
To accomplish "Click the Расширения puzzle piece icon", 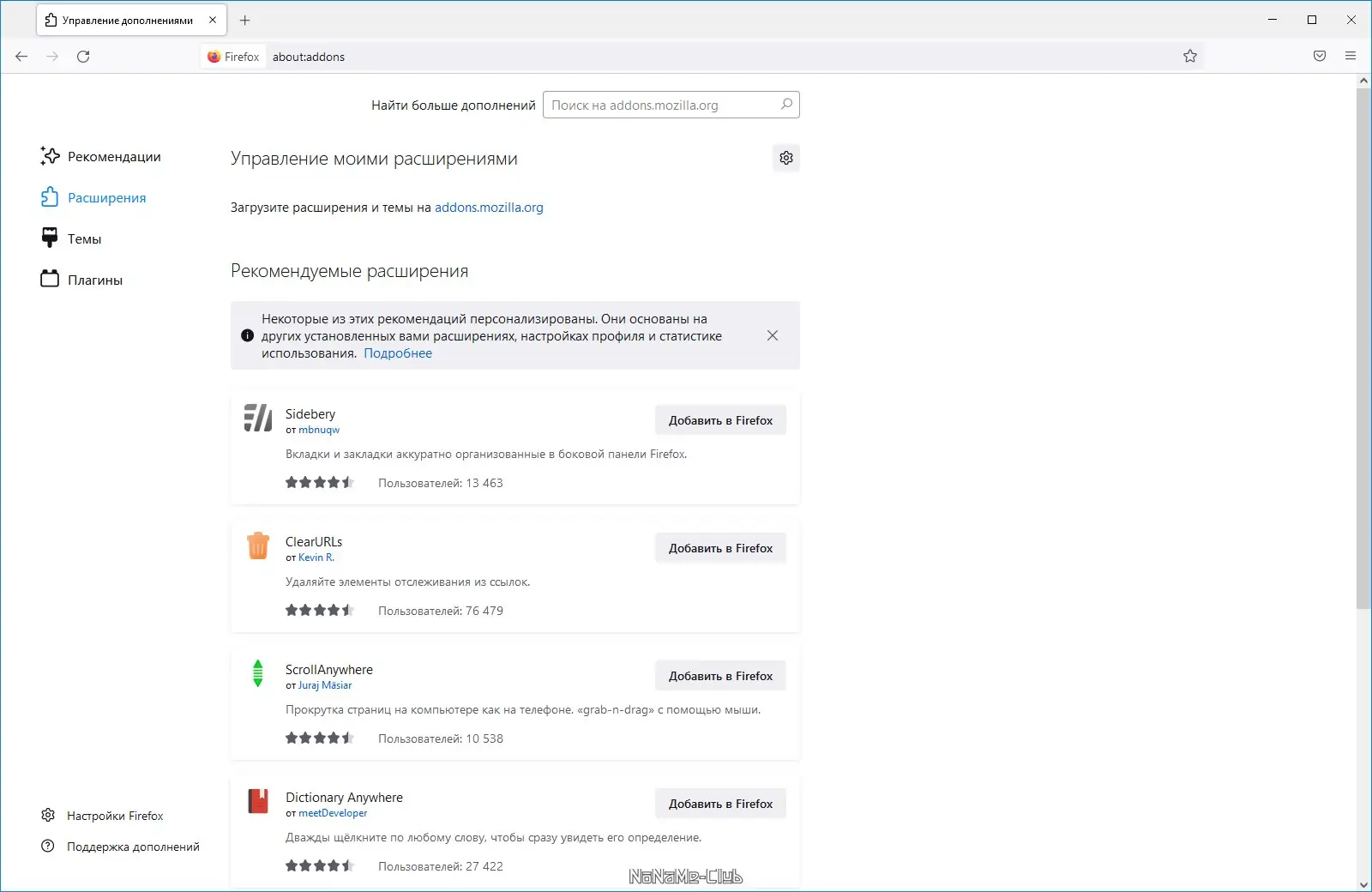I will coord(50,197).
